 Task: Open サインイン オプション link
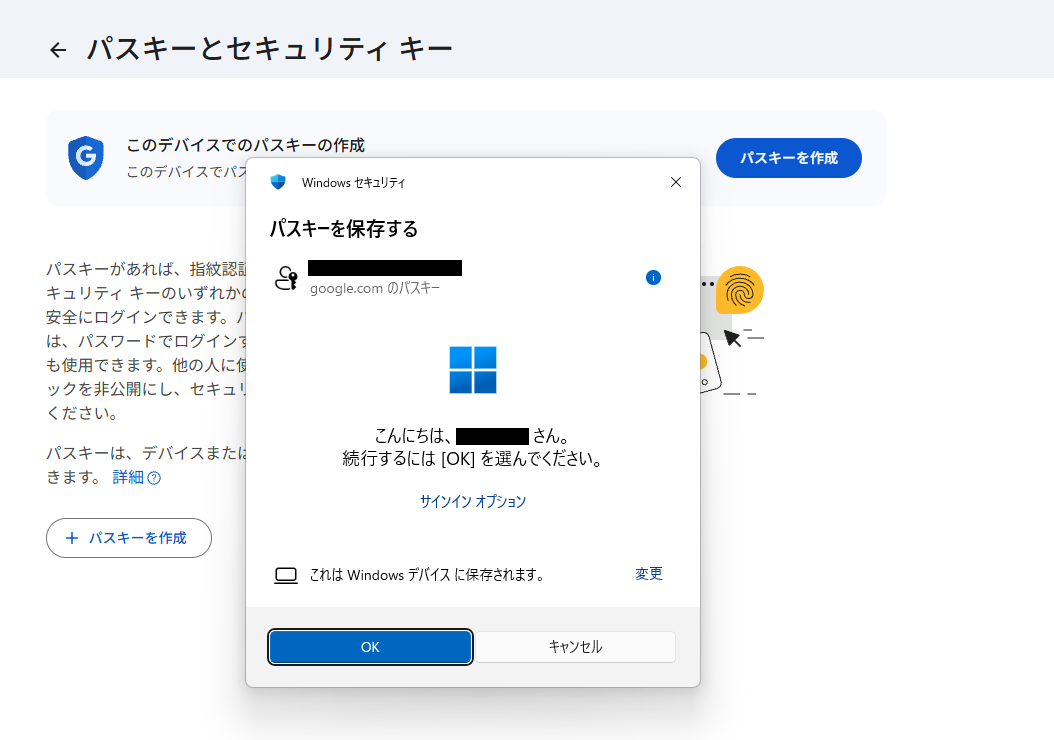pyautogui.click(x=473, y=501)
